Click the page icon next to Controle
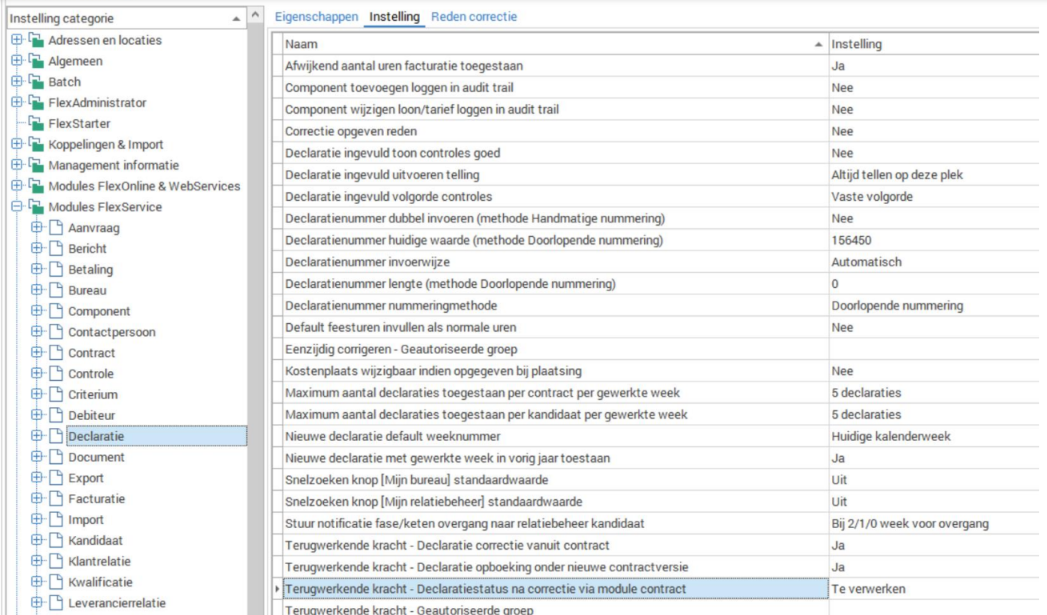 (56, 374)
